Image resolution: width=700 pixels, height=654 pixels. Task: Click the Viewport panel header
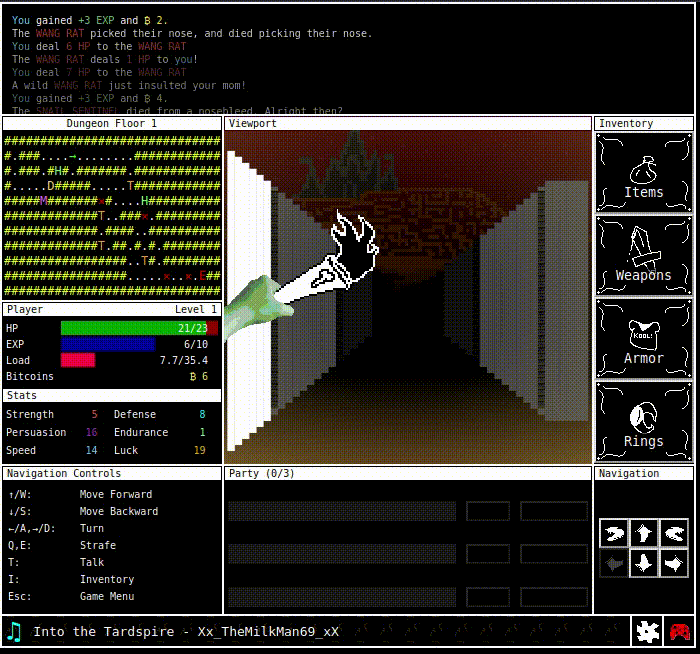408,124
